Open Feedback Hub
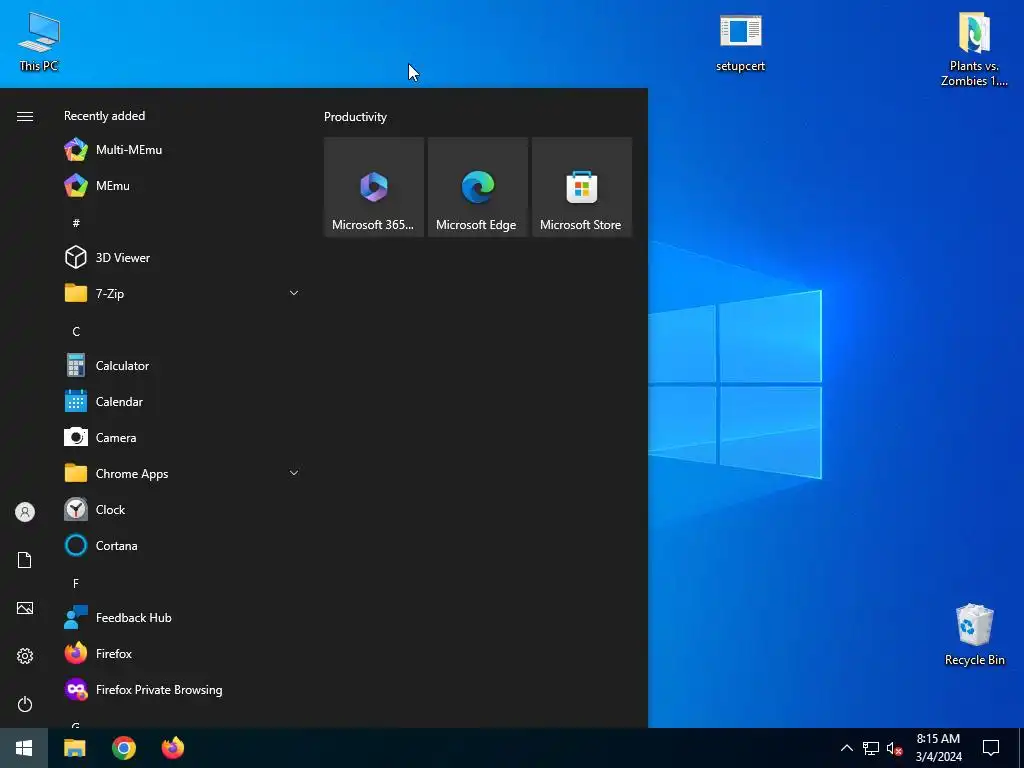The height and width of the screenshot is (768, 1024). pyautogui.click(x=182, y=618)
